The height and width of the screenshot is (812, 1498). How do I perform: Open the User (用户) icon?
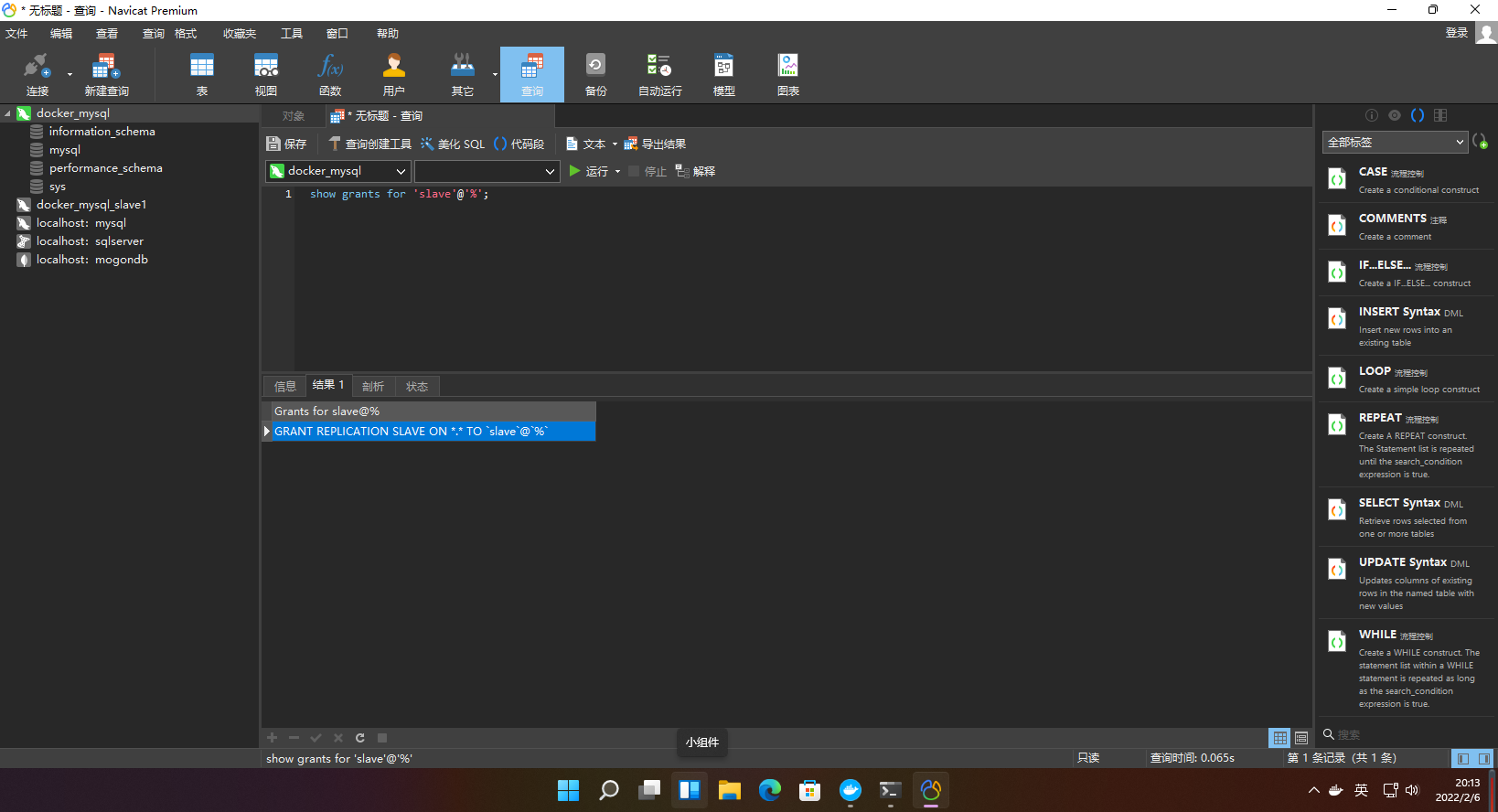pyautogui.click(x=394, y=74)
